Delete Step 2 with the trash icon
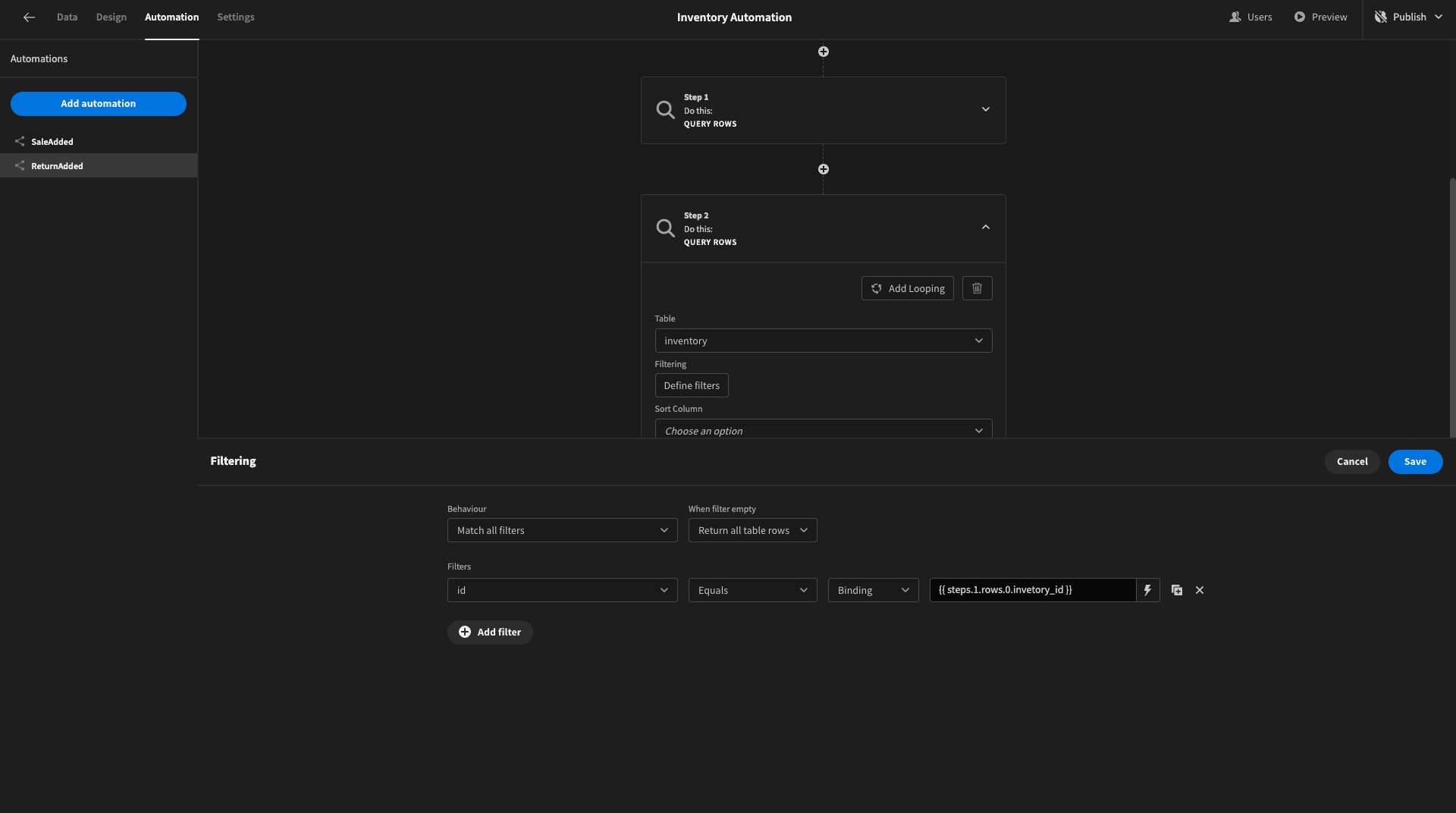Image resolution: width=1456 pixels, height=813 pixels. [977, 288]
